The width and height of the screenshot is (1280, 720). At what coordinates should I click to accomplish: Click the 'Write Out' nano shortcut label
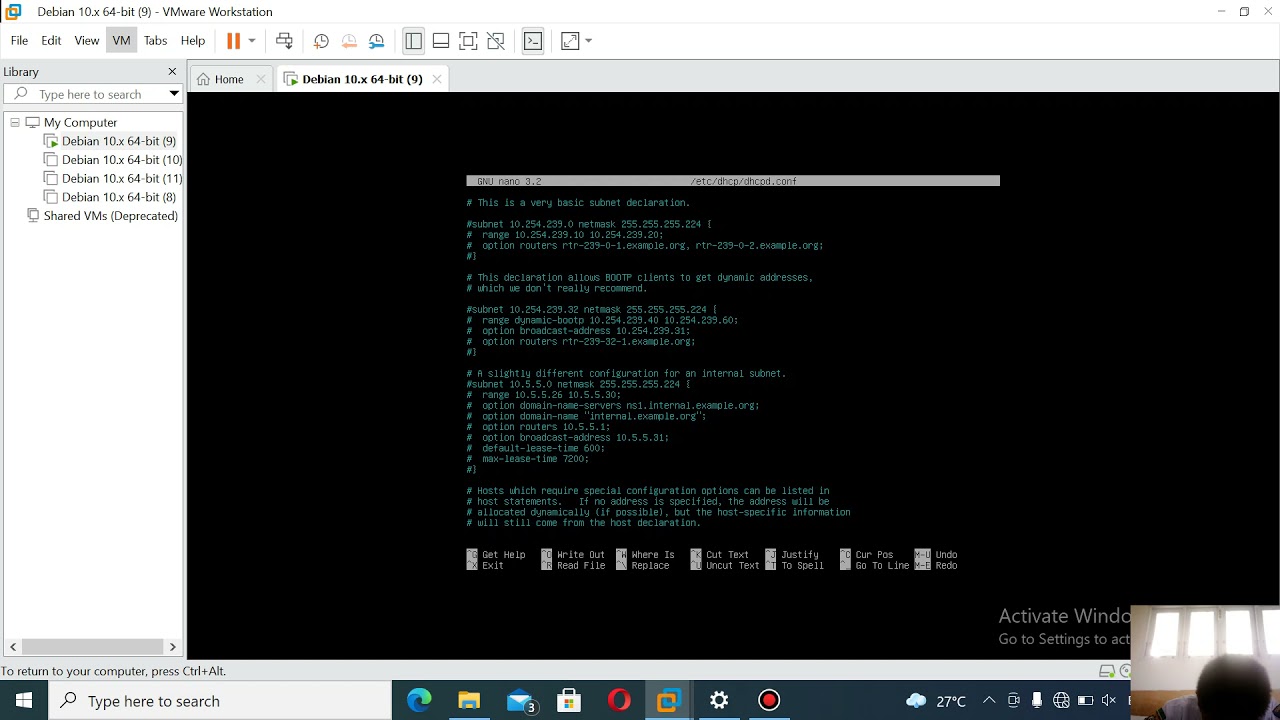click(580, 555)
